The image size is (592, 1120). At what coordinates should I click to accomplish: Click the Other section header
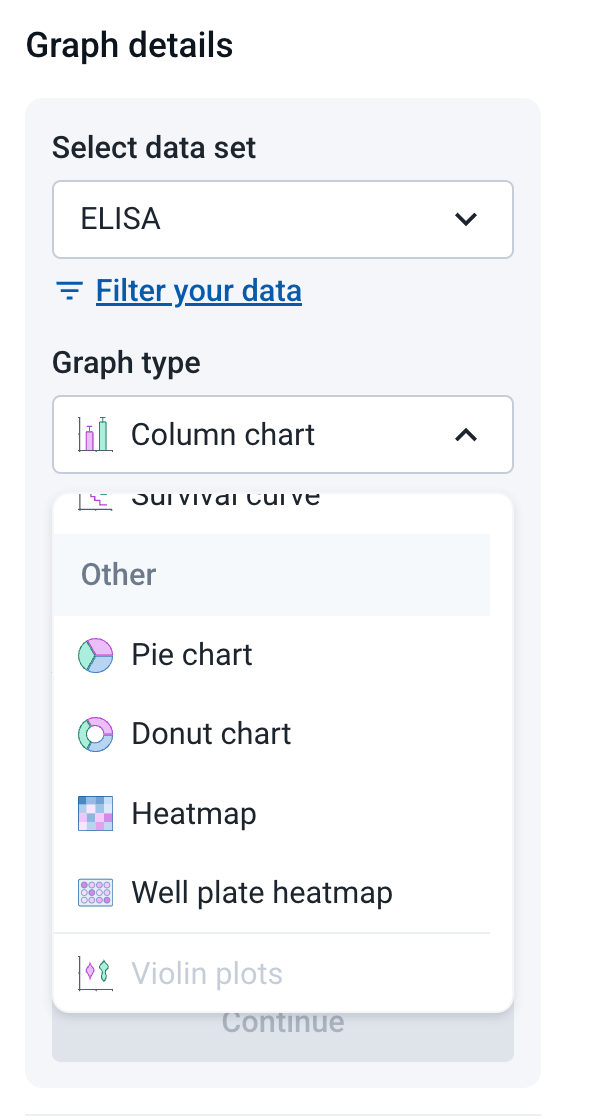[271, 575]
